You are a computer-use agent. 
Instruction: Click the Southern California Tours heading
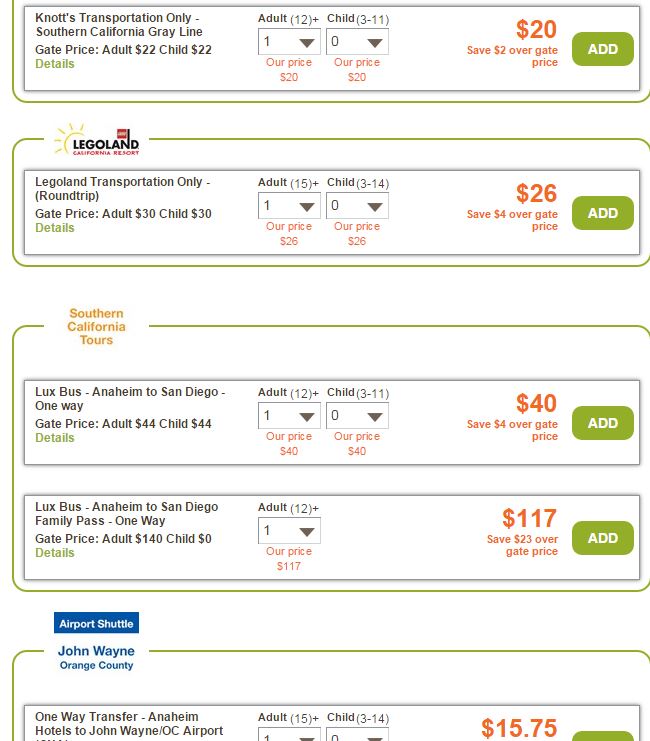point(96,327)
